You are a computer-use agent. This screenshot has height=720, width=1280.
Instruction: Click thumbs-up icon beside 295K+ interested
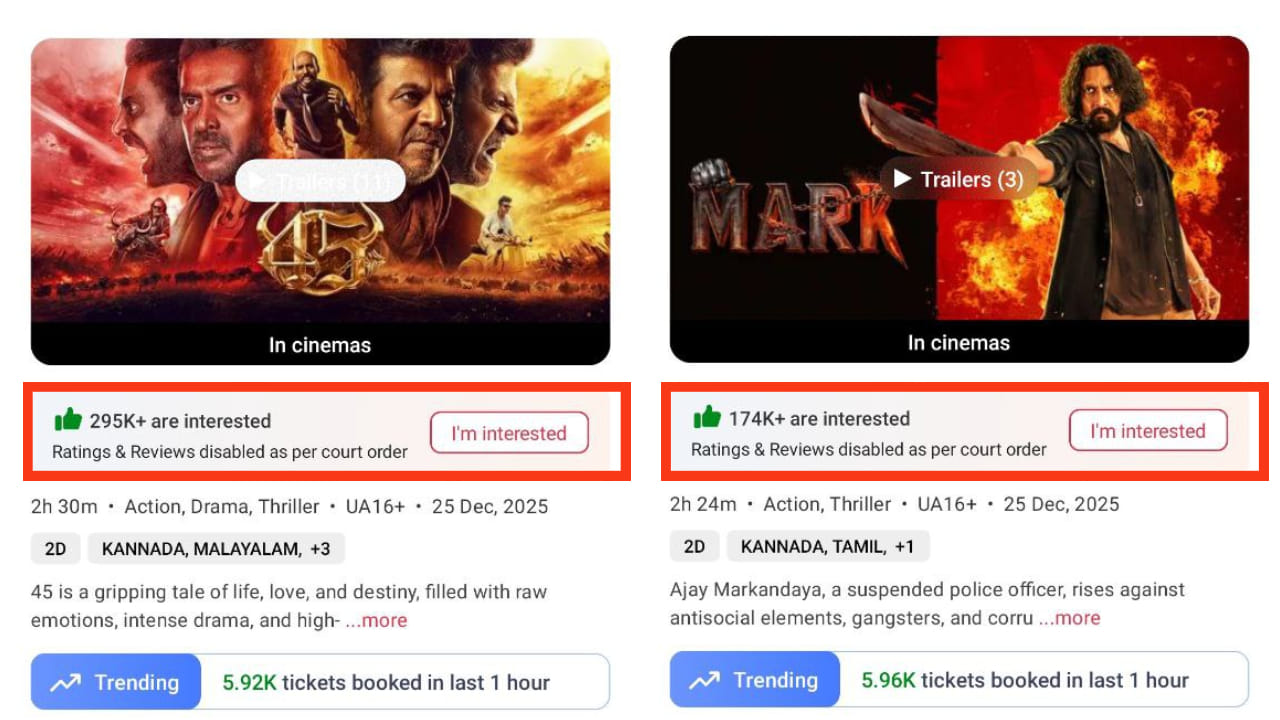point(68,419)
